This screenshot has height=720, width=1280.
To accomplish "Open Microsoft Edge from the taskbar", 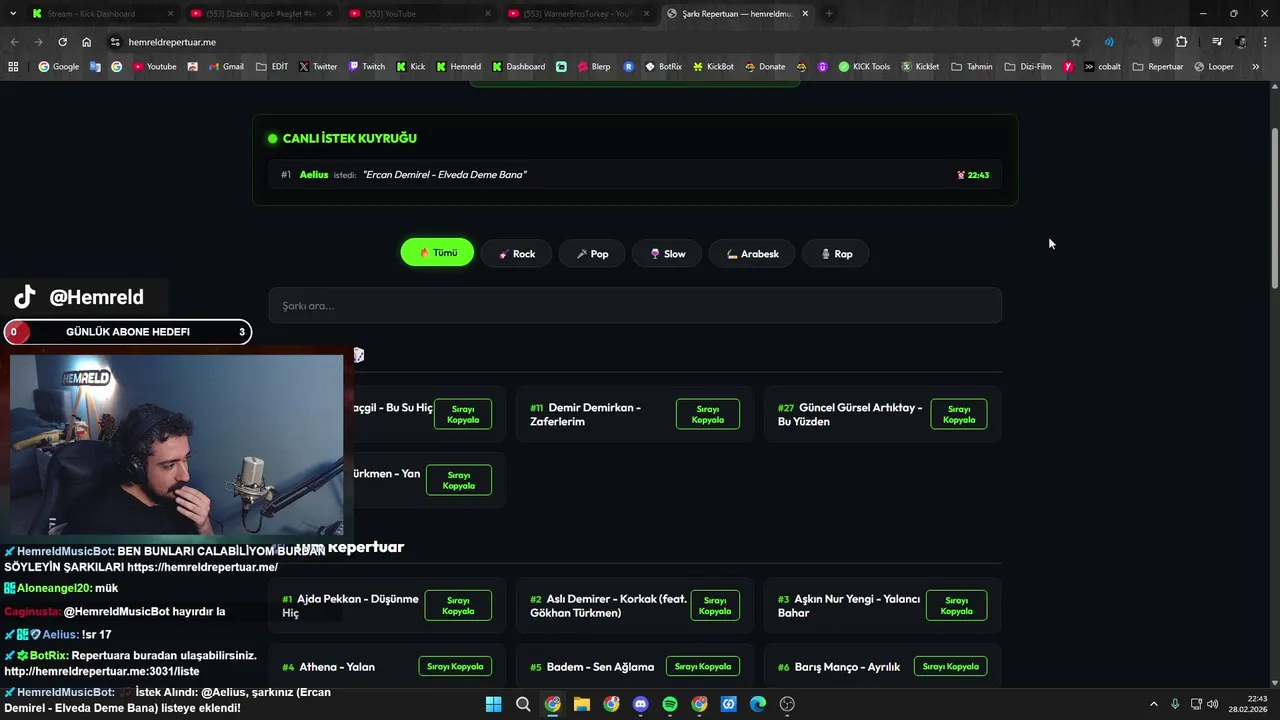I will (758, 704).
